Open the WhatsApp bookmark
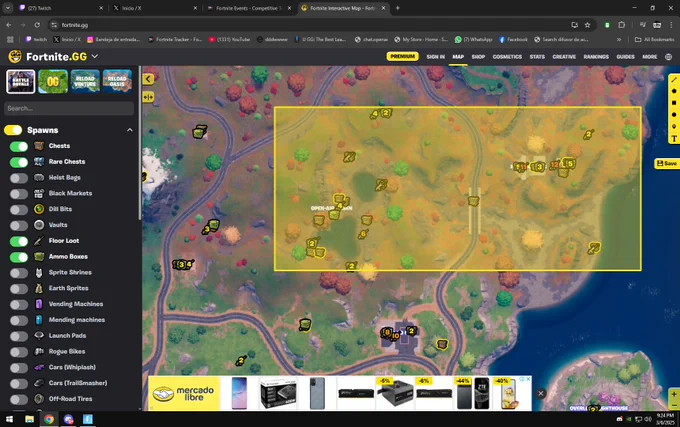 click(x=473, y=39)
